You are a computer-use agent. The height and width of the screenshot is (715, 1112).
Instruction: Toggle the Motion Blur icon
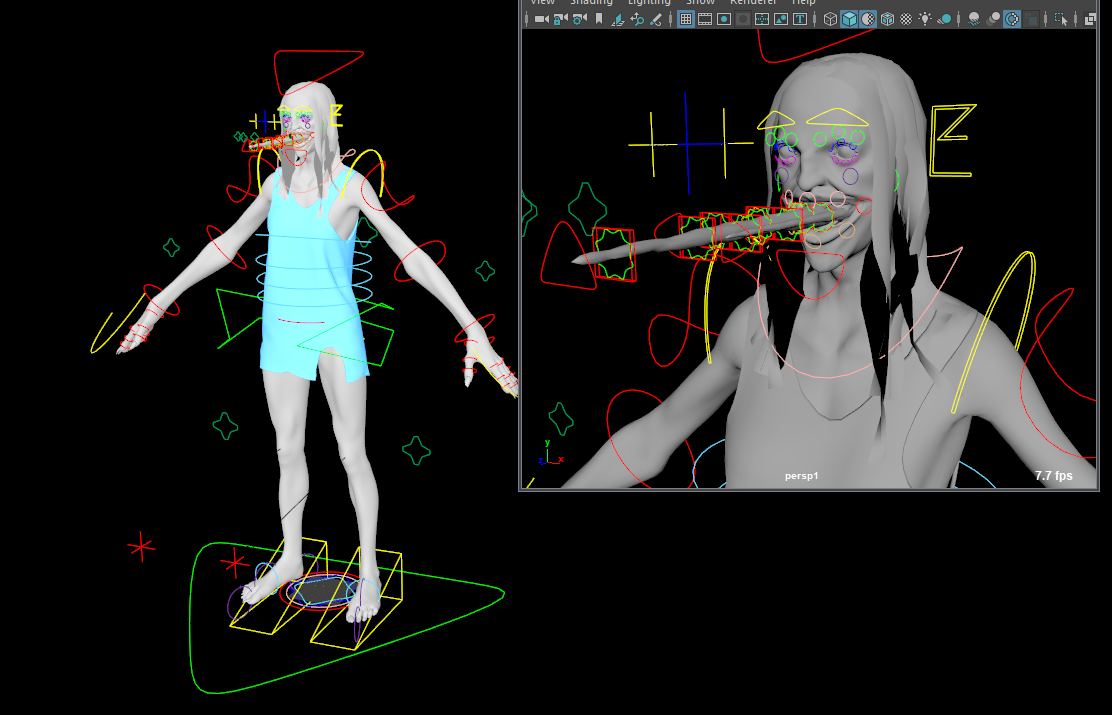click(x=994, y=19)
